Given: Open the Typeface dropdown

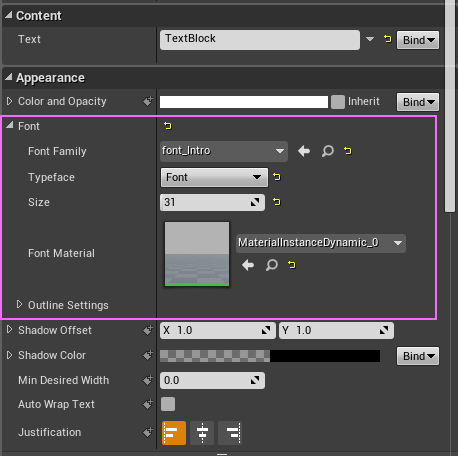Looking at the screenshot, I should tap(214, 177).
